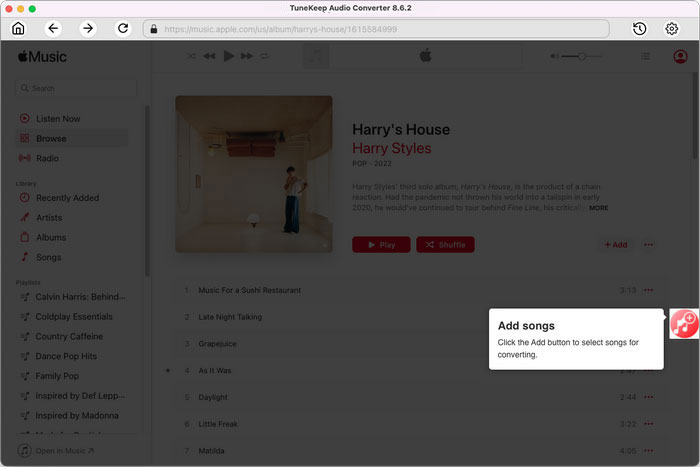Open the Coldplay Essentials playlist
The image size is (700, 467).
coord(74,317)
